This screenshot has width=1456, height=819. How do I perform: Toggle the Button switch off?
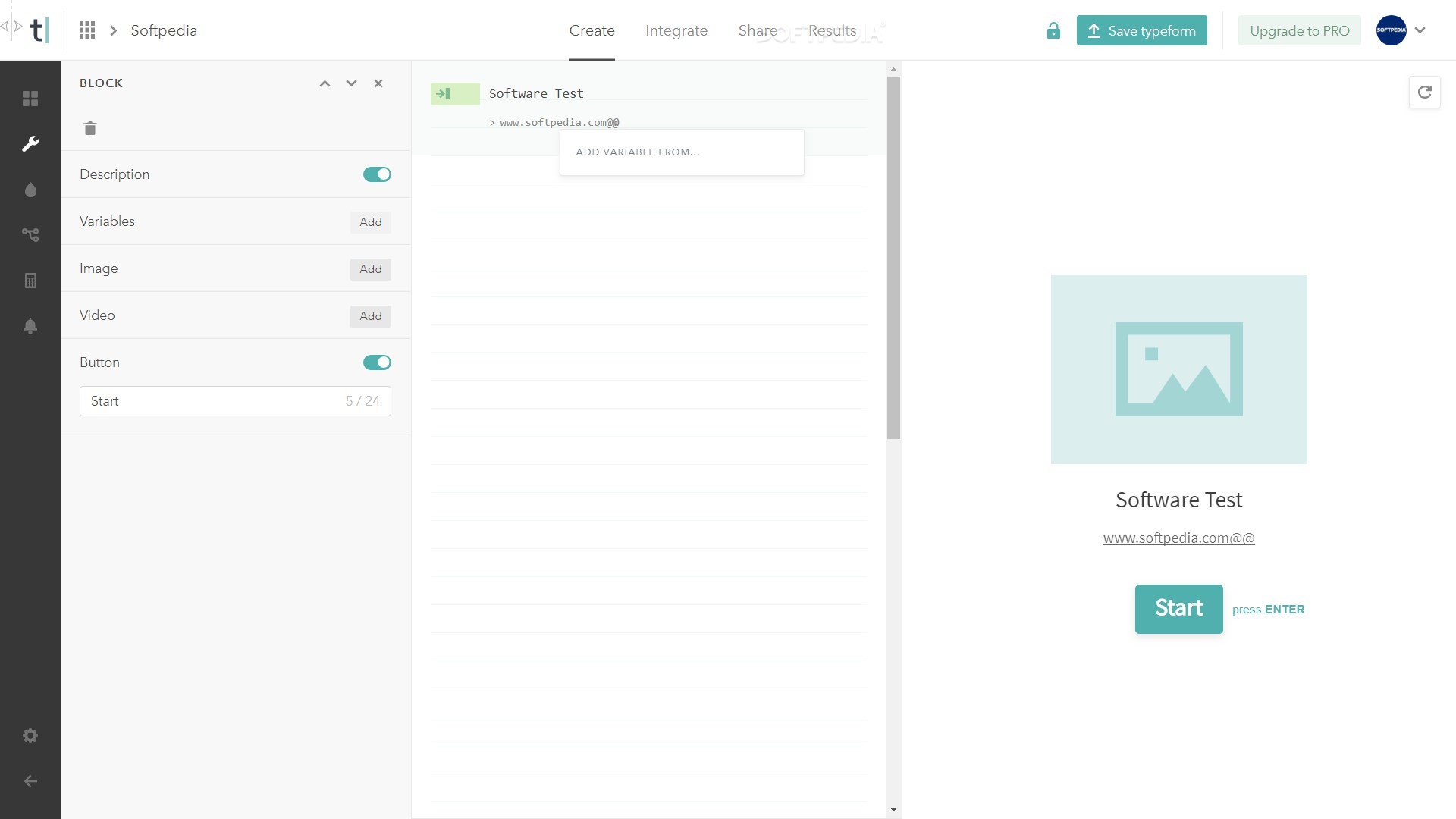[x=377, y=362]
